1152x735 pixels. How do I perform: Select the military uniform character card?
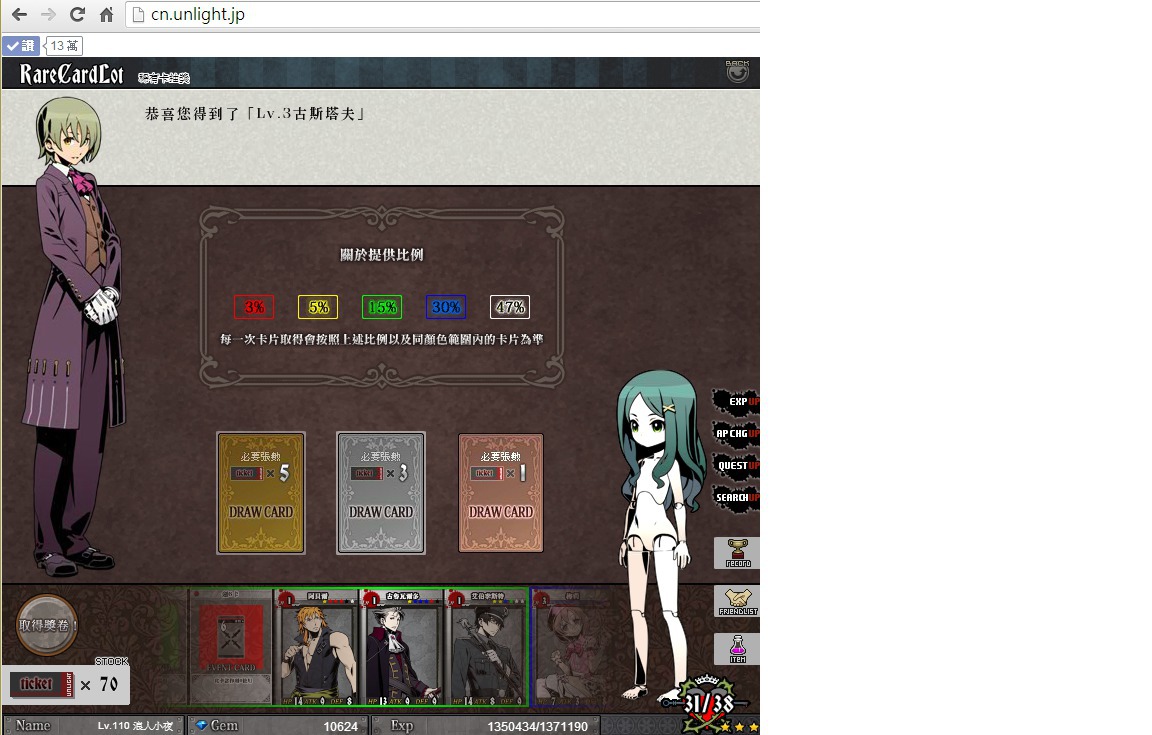pos(486,647)
